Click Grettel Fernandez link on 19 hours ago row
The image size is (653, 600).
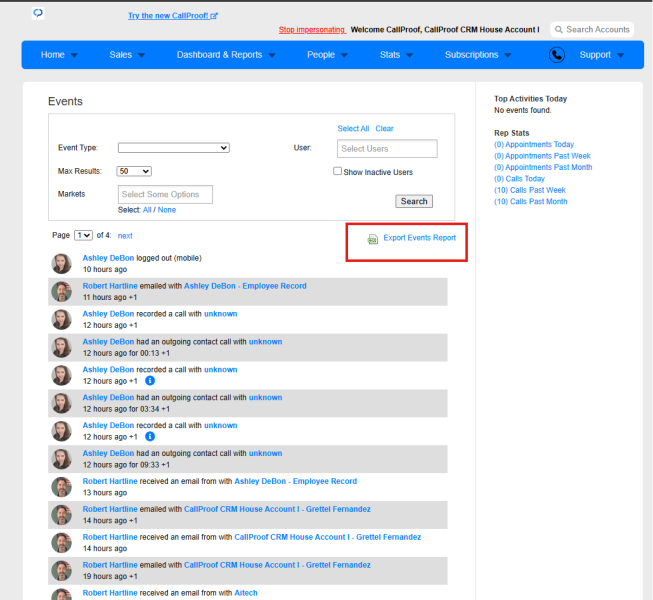coord(277,565)
